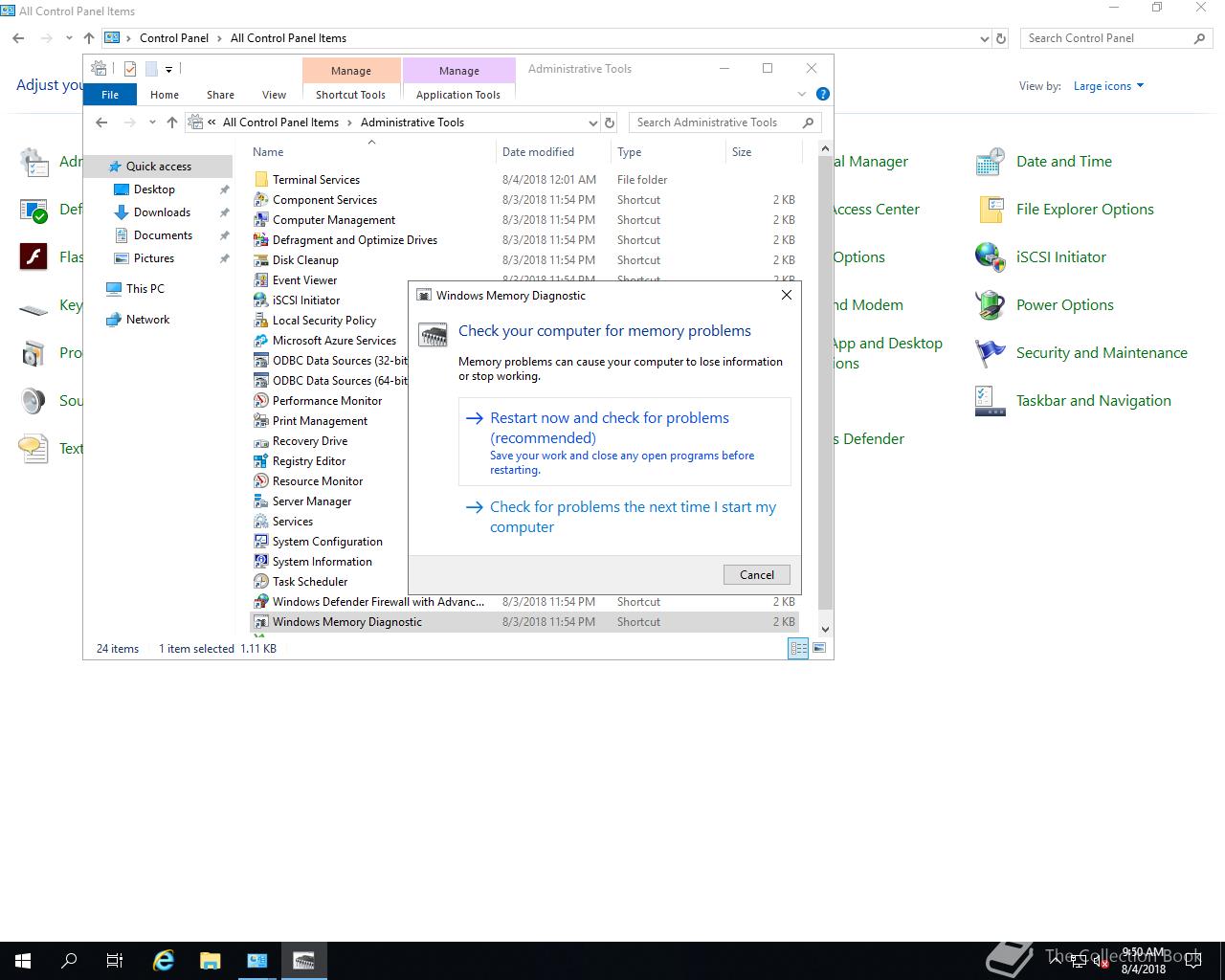Click the taskbar clock showing 8/4/2018

tap(1143, 961)
